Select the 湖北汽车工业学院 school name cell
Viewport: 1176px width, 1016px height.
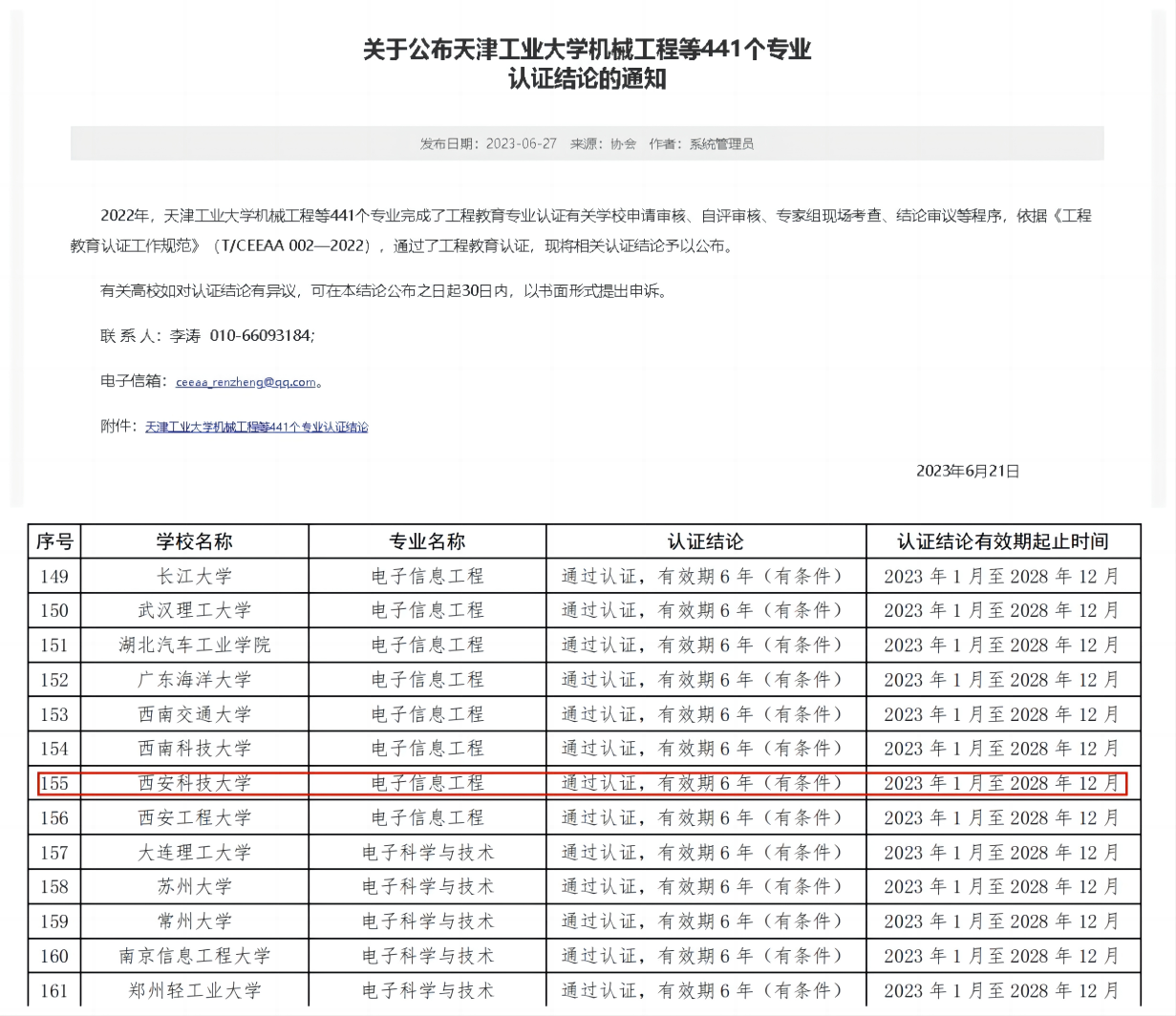pyautogui.click(x=195, y=645)
